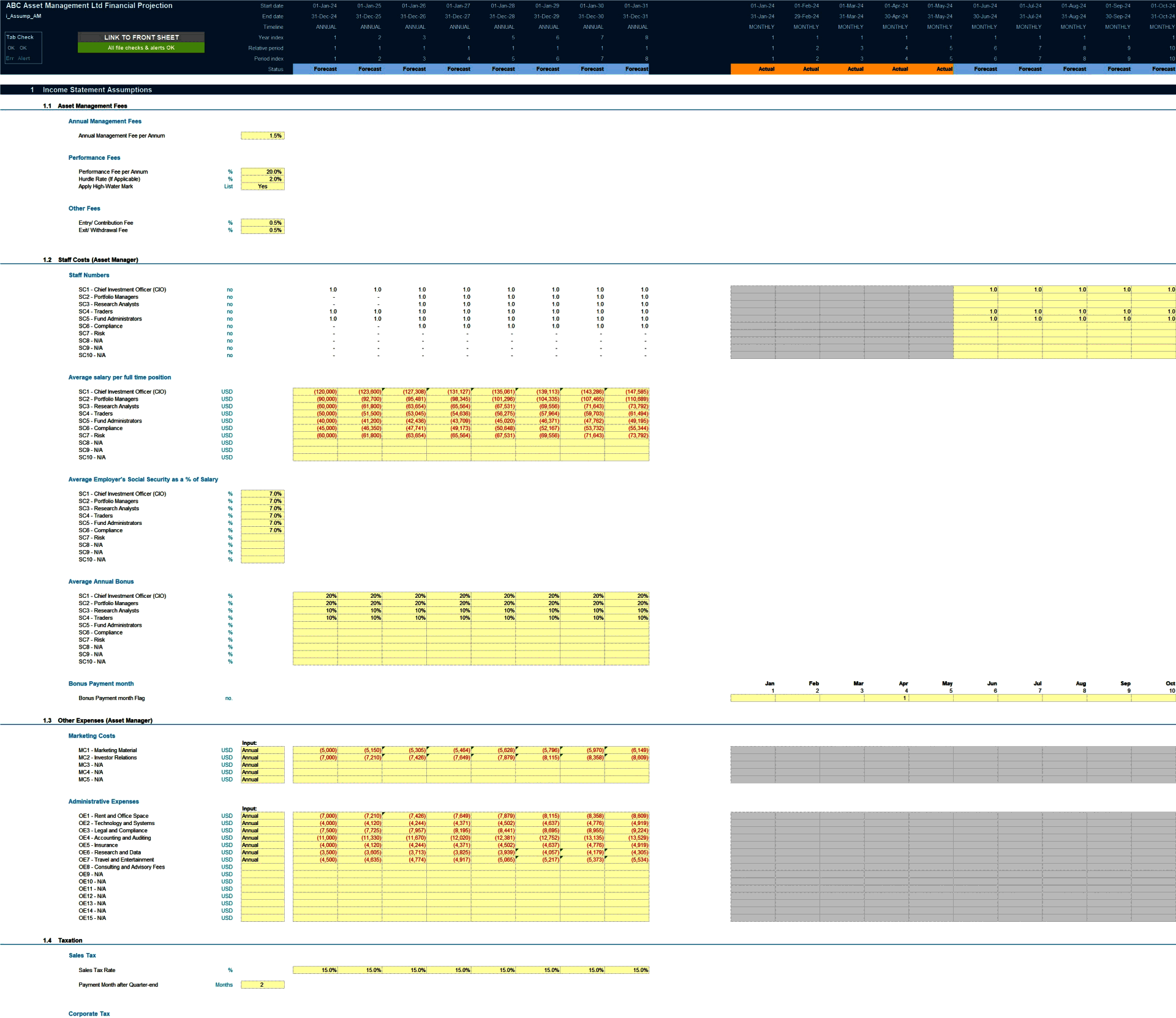Open the OE5 - Insurance 'Annual' input list
The image size is (1176, 1018).
[263, 845]
